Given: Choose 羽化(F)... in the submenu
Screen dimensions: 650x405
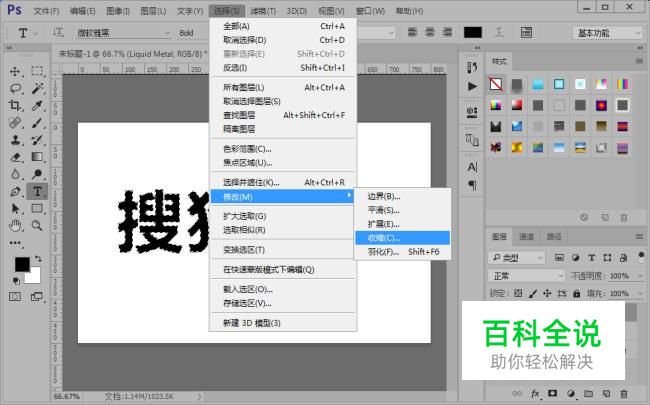Looking at the screenshot, I should click(403, 252).
